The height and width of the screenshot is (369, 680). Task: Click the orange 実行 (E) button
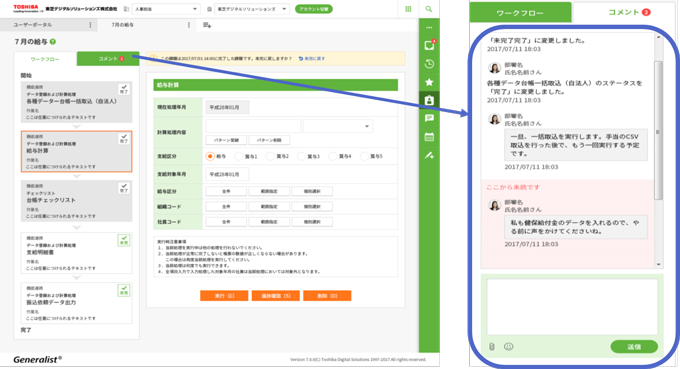pos(224,296)
